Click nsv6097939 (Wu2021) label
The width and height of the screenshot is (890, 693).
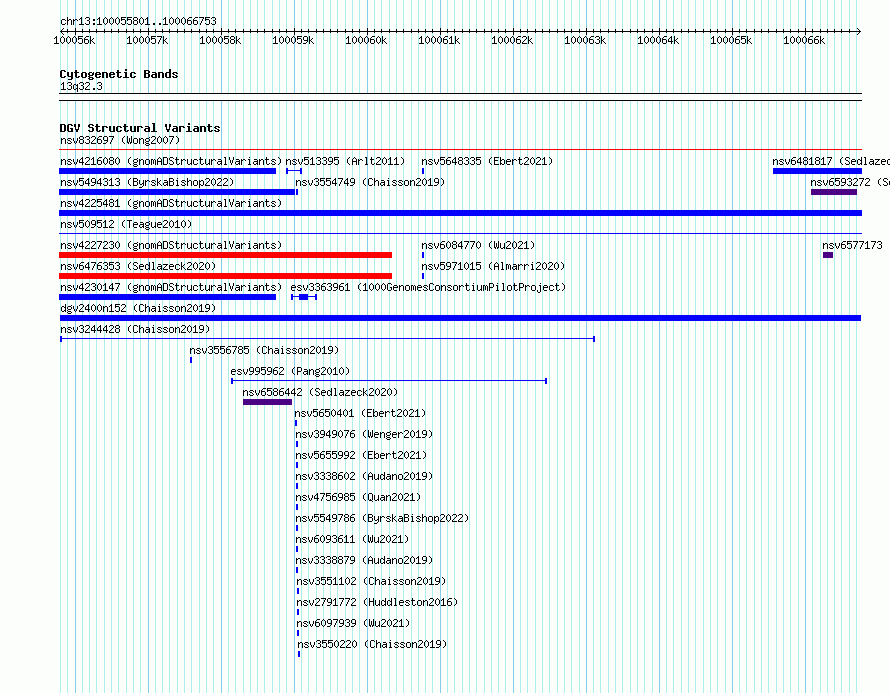[353, 623]
